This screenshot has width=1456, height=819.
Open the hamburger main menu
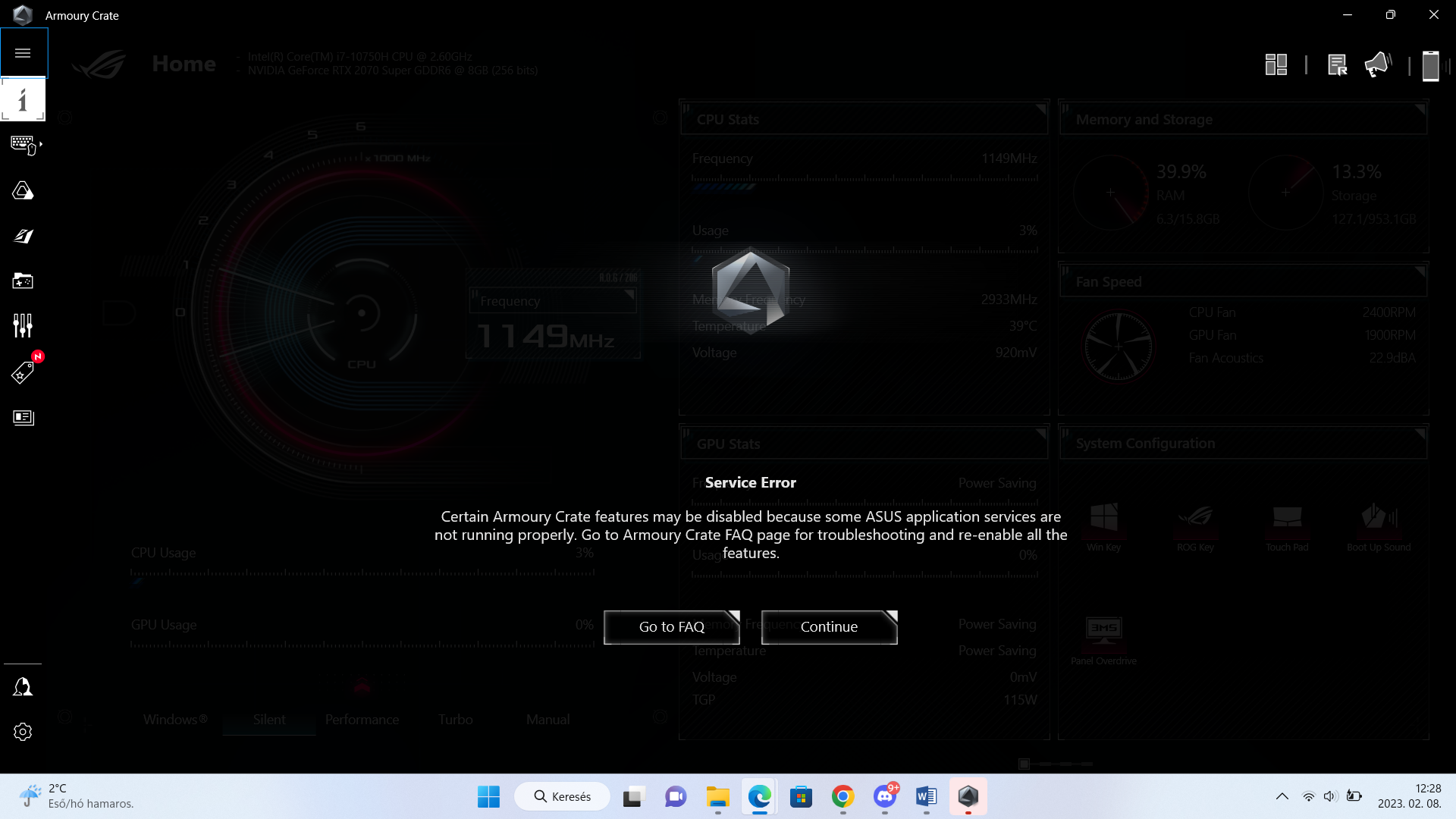point(23,53)
